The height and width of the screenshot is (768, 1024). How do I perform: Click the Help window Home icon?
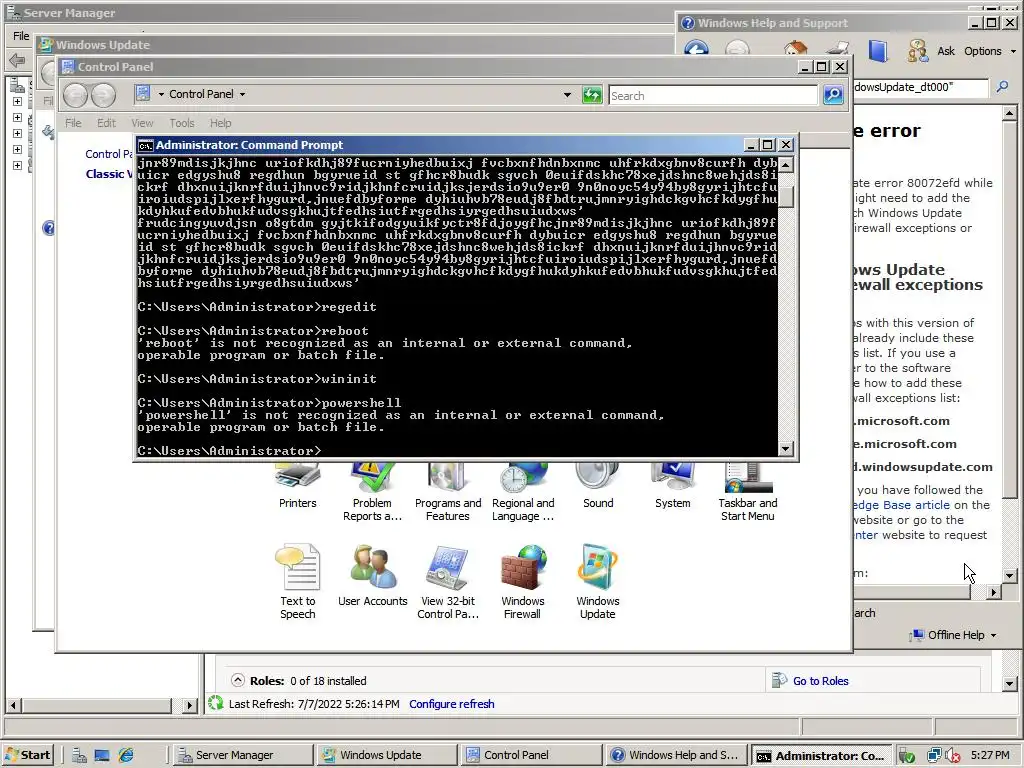pyautogui.click(x=795, y=50)
